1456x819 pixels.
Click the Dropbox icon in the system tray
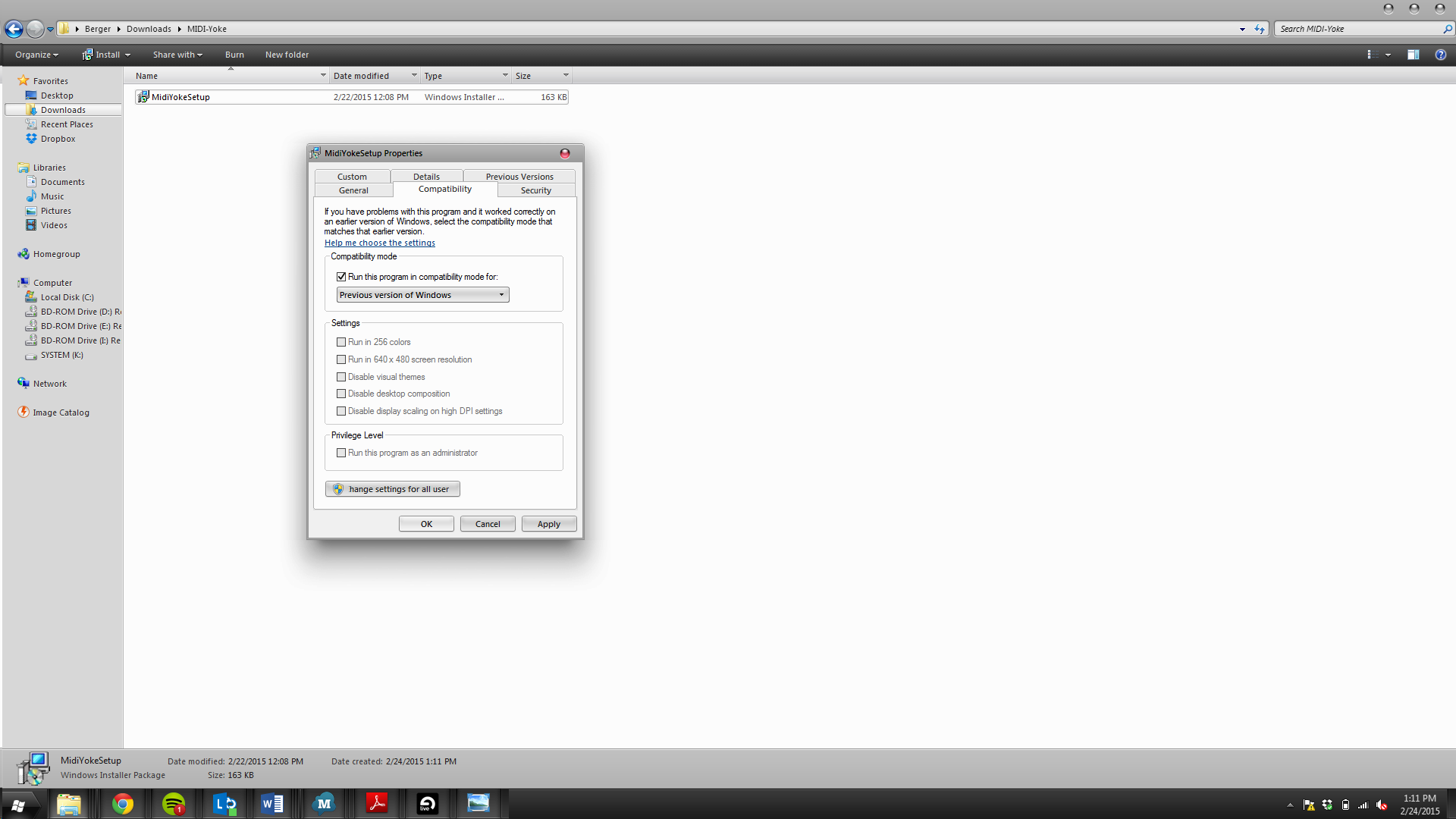pyautogui.click(x=1328, y=805)
